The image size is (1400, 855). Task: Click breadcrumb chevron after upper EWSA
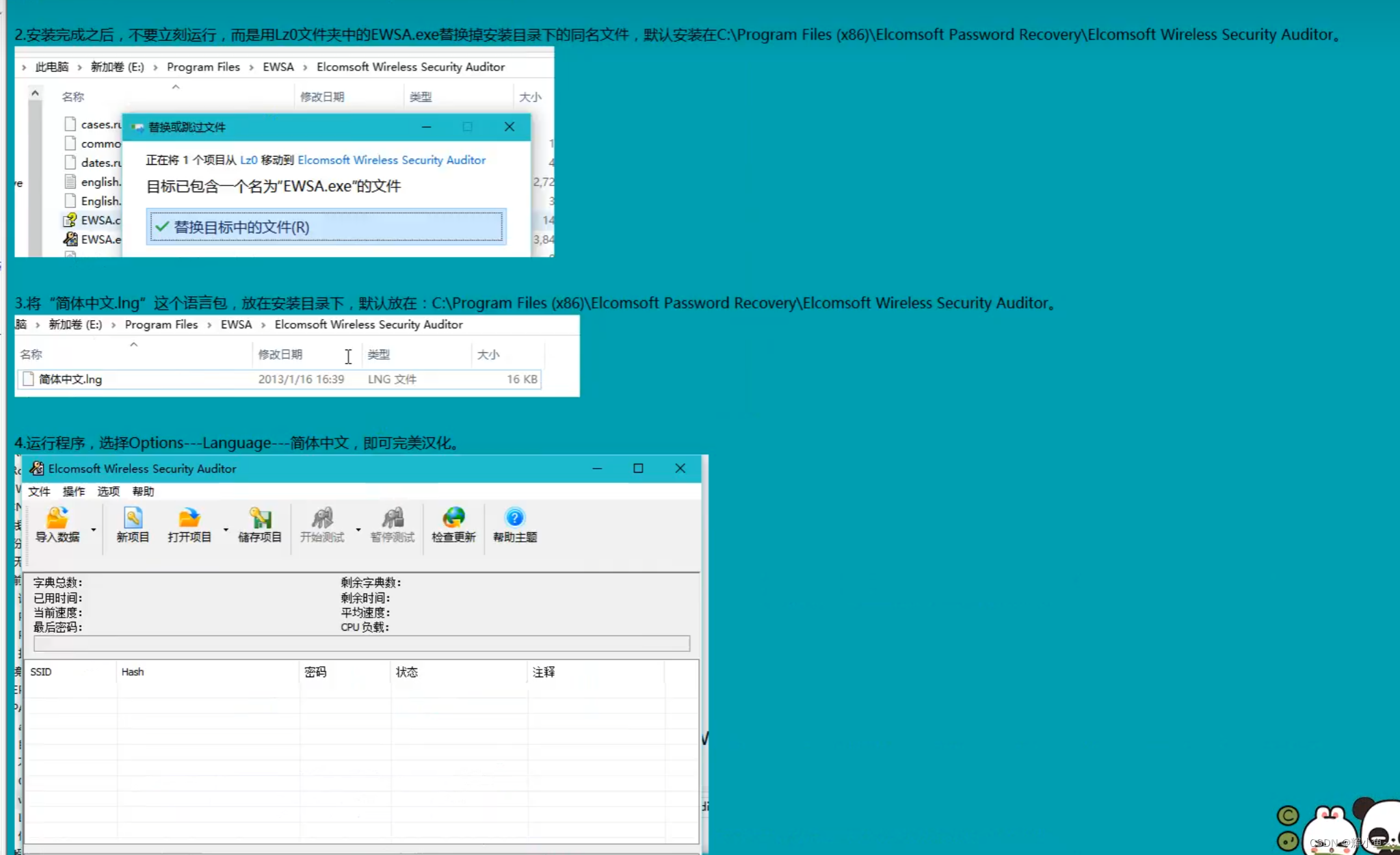coord(305,67)
